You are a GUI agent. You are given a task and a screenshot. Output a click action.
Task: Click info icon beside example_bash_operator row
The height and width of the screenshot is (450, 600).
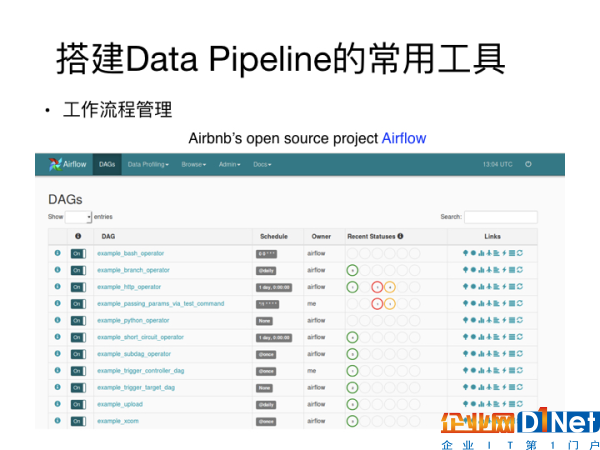(x=57, y=253)
